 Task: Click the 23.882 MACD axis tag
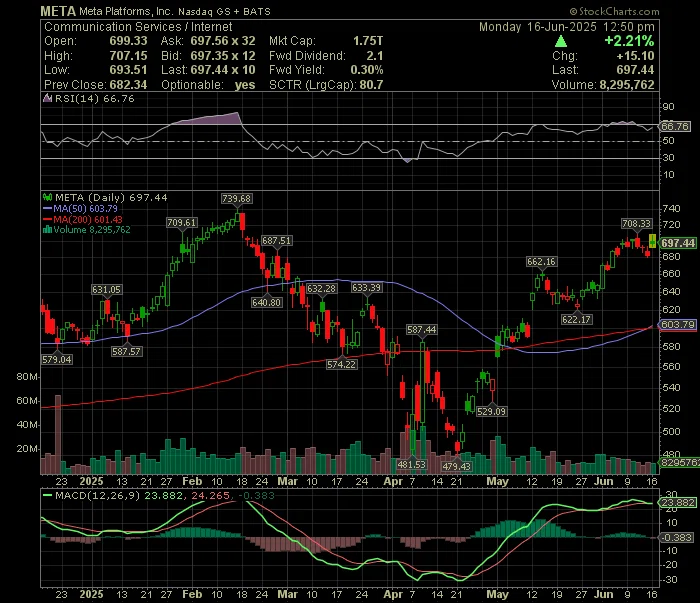pyautogui.click(x=678, y=503)
